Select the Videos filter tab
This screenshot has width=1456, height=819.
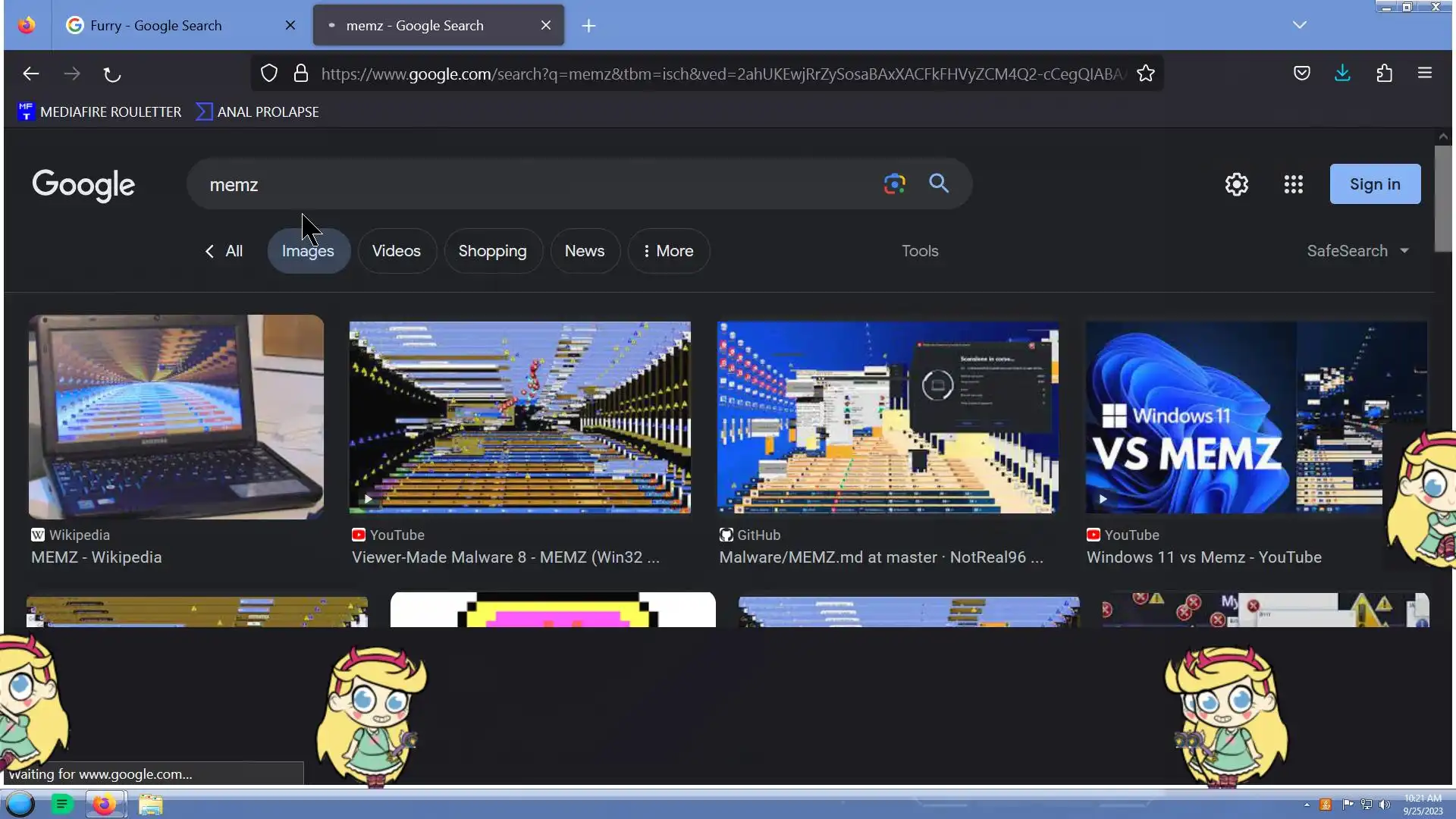[396, 251]
